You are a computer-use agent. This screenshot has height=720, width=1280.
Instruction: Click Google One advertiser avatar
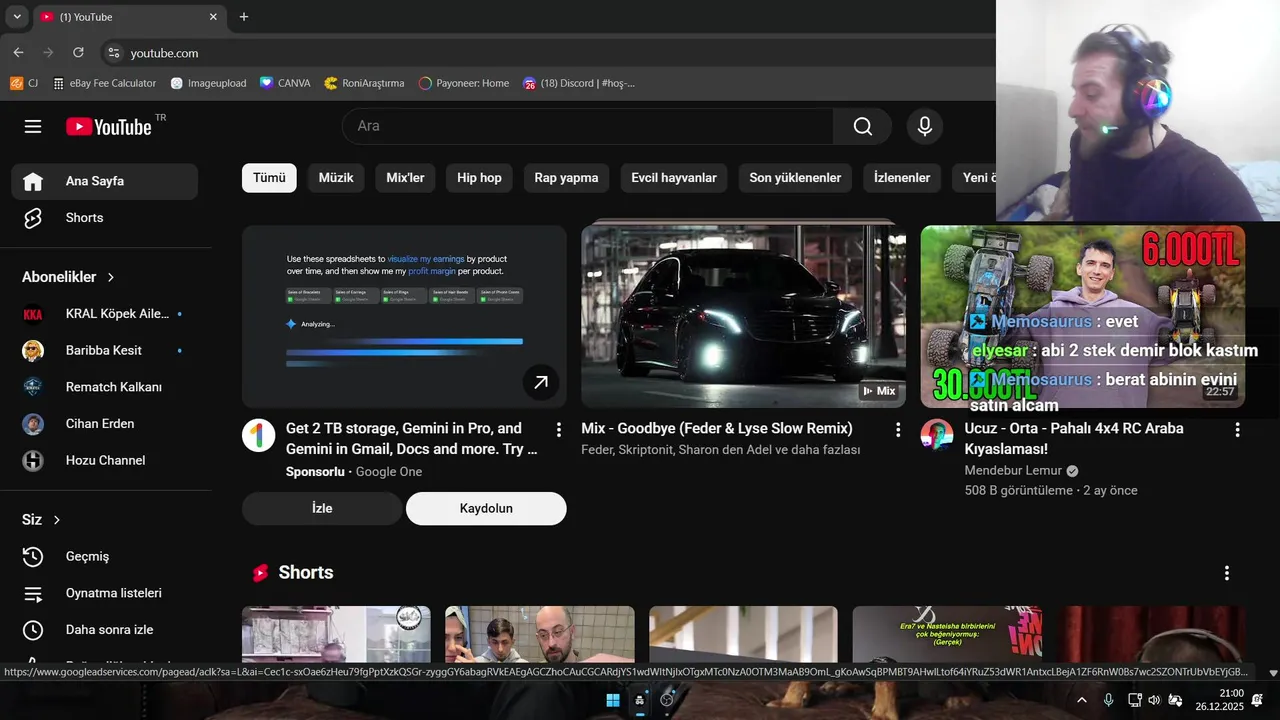259,436
